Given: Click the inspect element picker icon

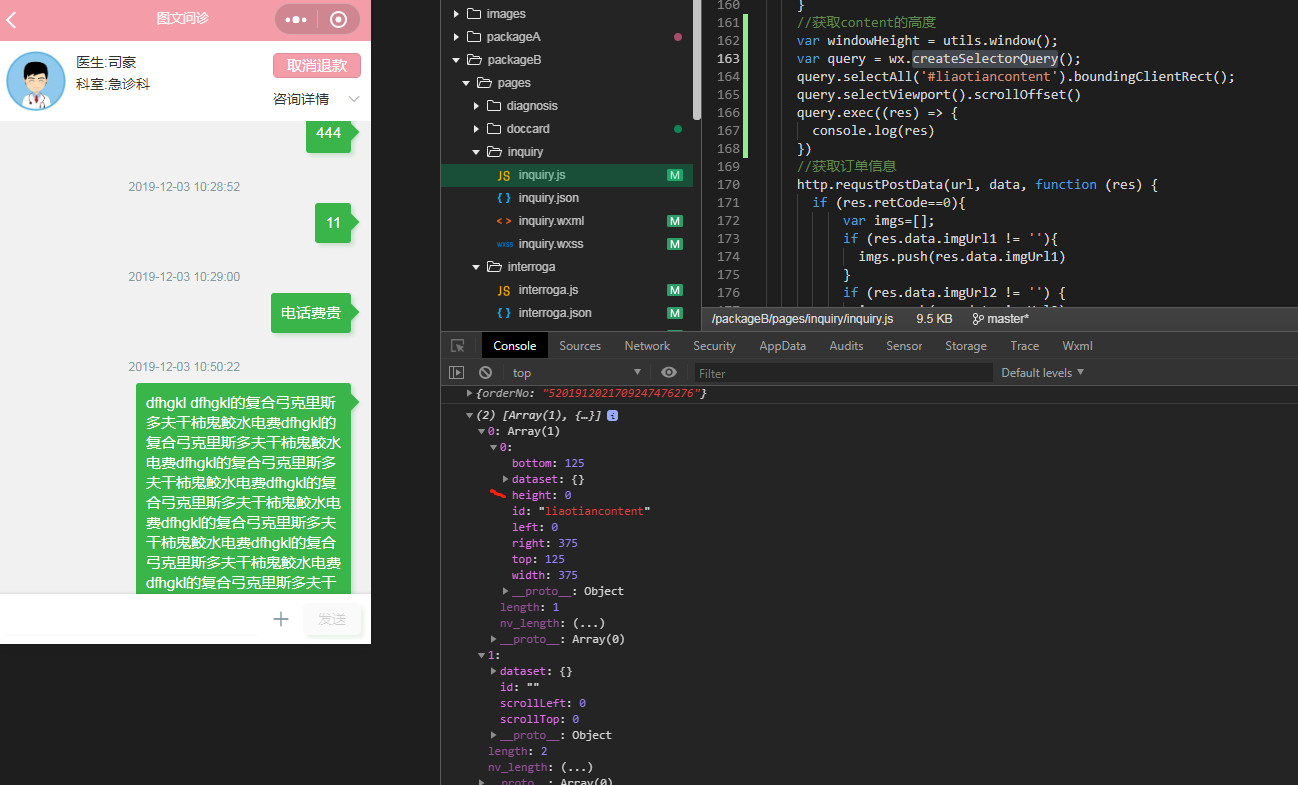Looking at the screenshot, I should 458,346.
